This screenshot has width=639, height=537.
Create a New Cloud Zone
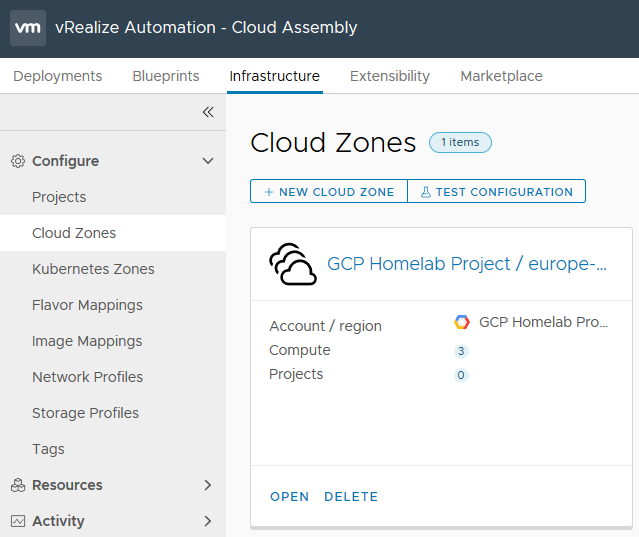[329, 191]
